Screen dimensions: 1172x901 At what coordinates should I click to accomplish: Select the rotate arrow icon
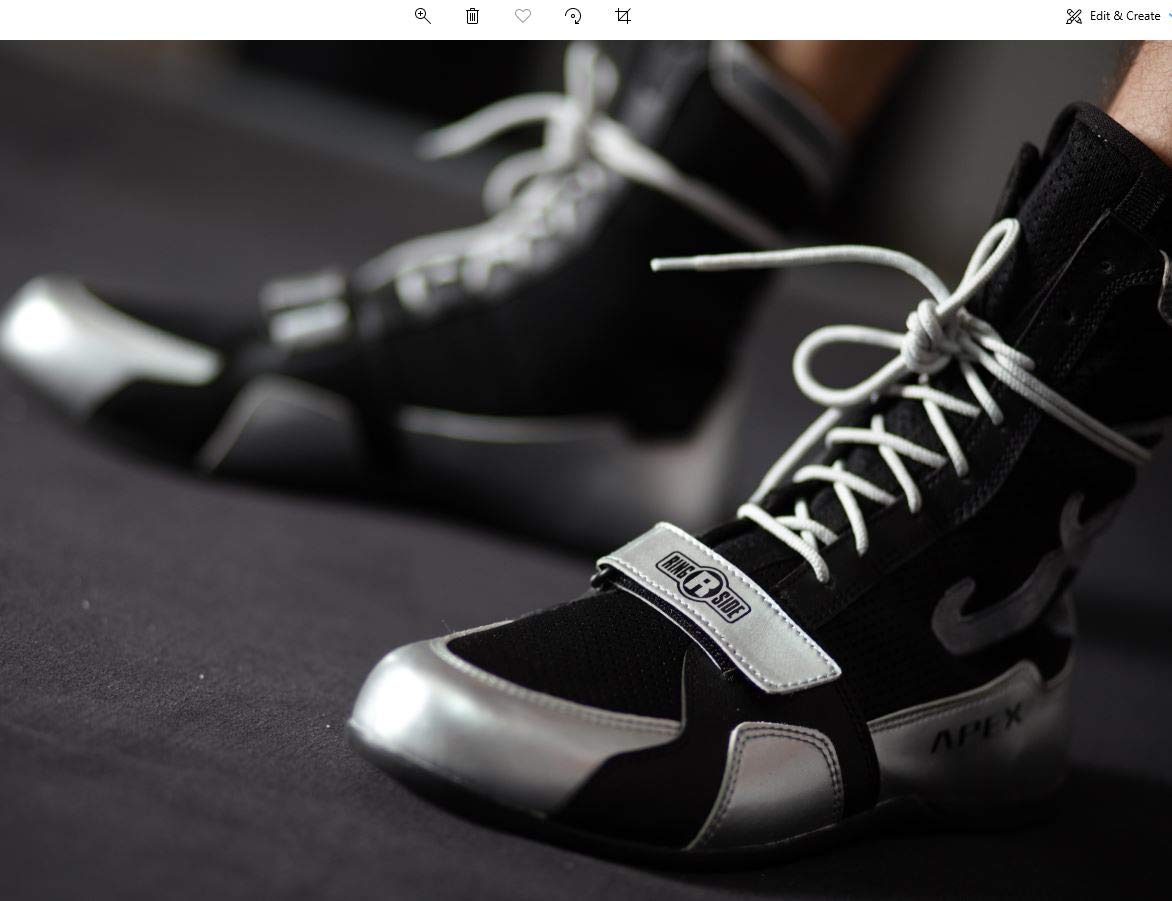point(573,16)
